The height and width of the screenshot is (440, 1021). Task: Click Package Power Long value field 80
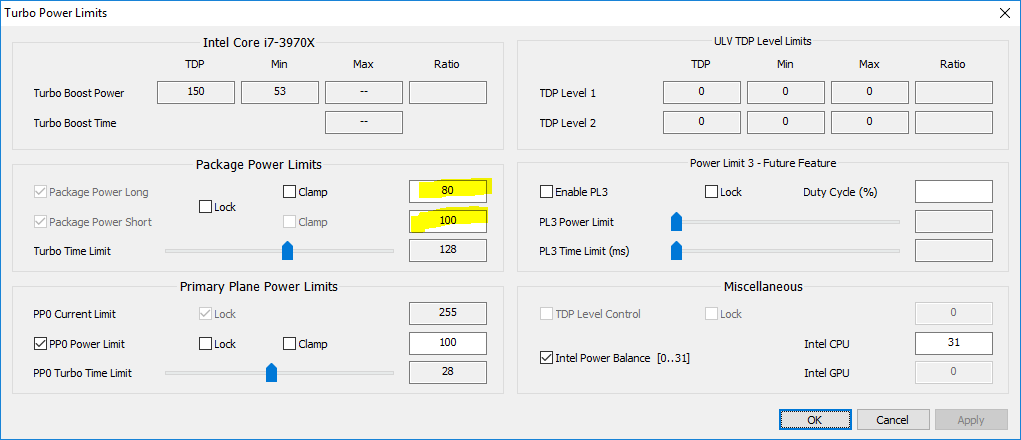447,191
